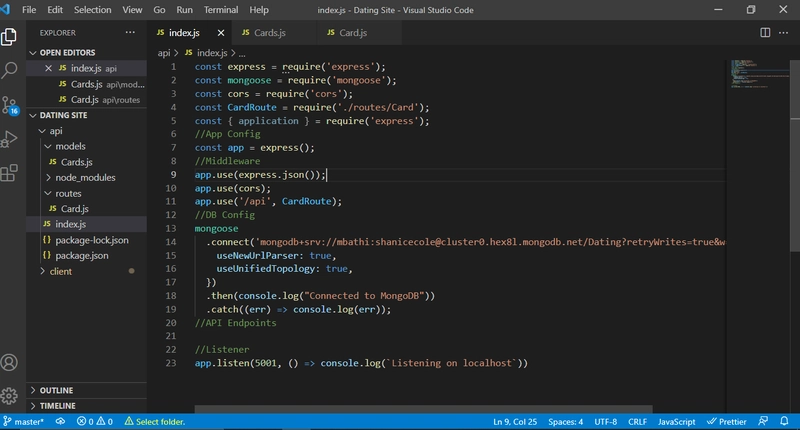Screen dimensions: 800x430
Task: Switch to the Card.js editor tab
Action: [x=359, y=33]
